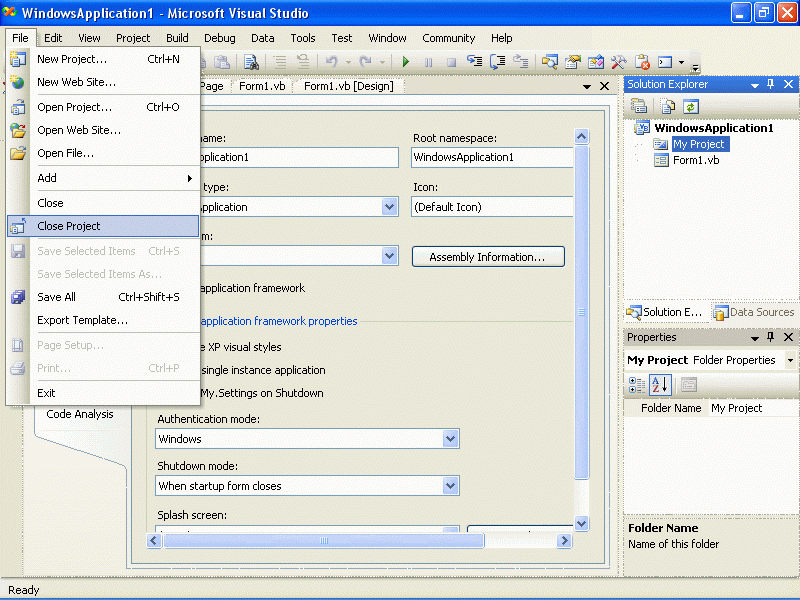
Task: Pin the Properties panel
Action: pos(770,337)
